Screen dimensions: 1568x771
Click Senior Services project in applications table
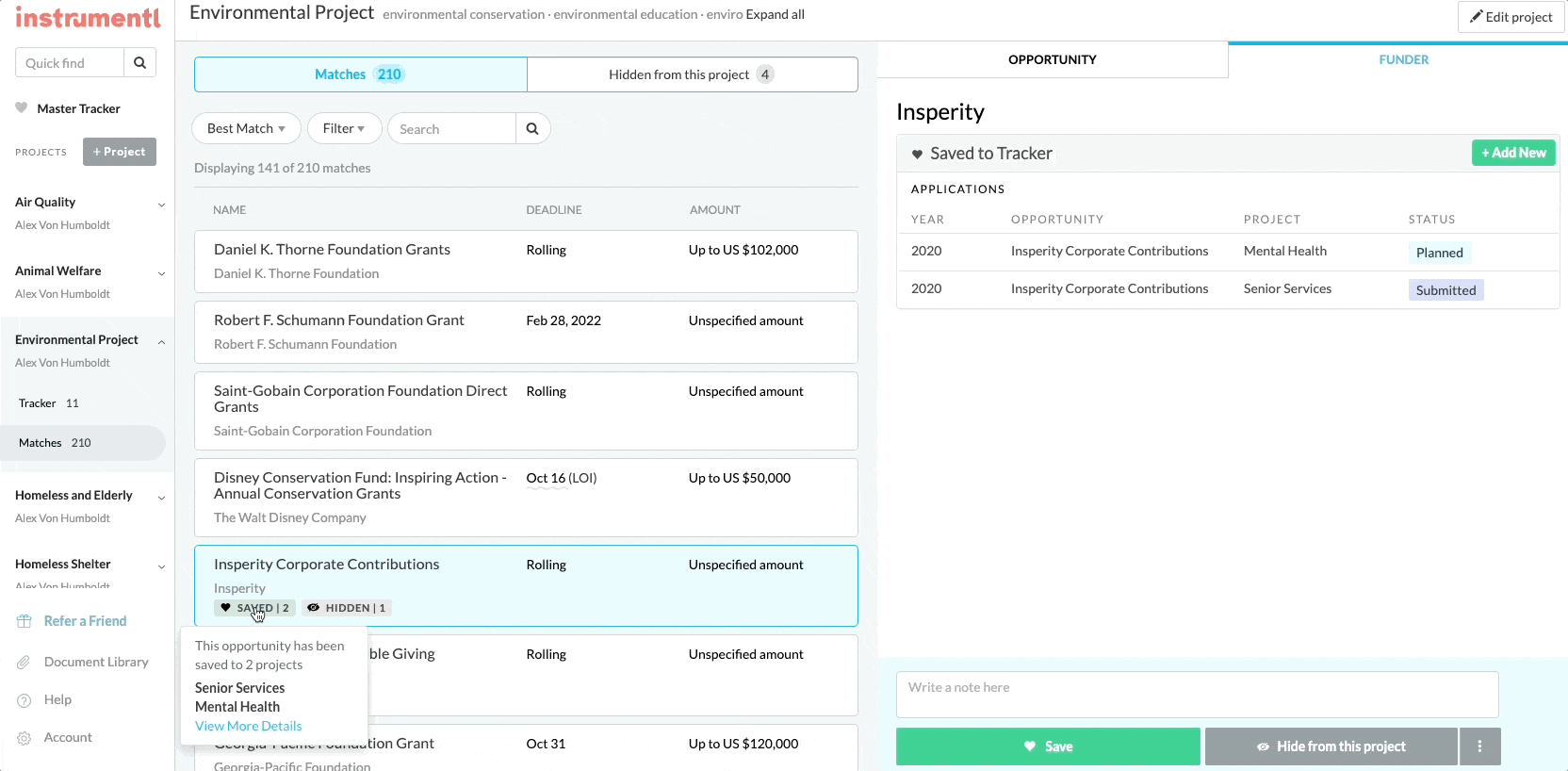1287,288
